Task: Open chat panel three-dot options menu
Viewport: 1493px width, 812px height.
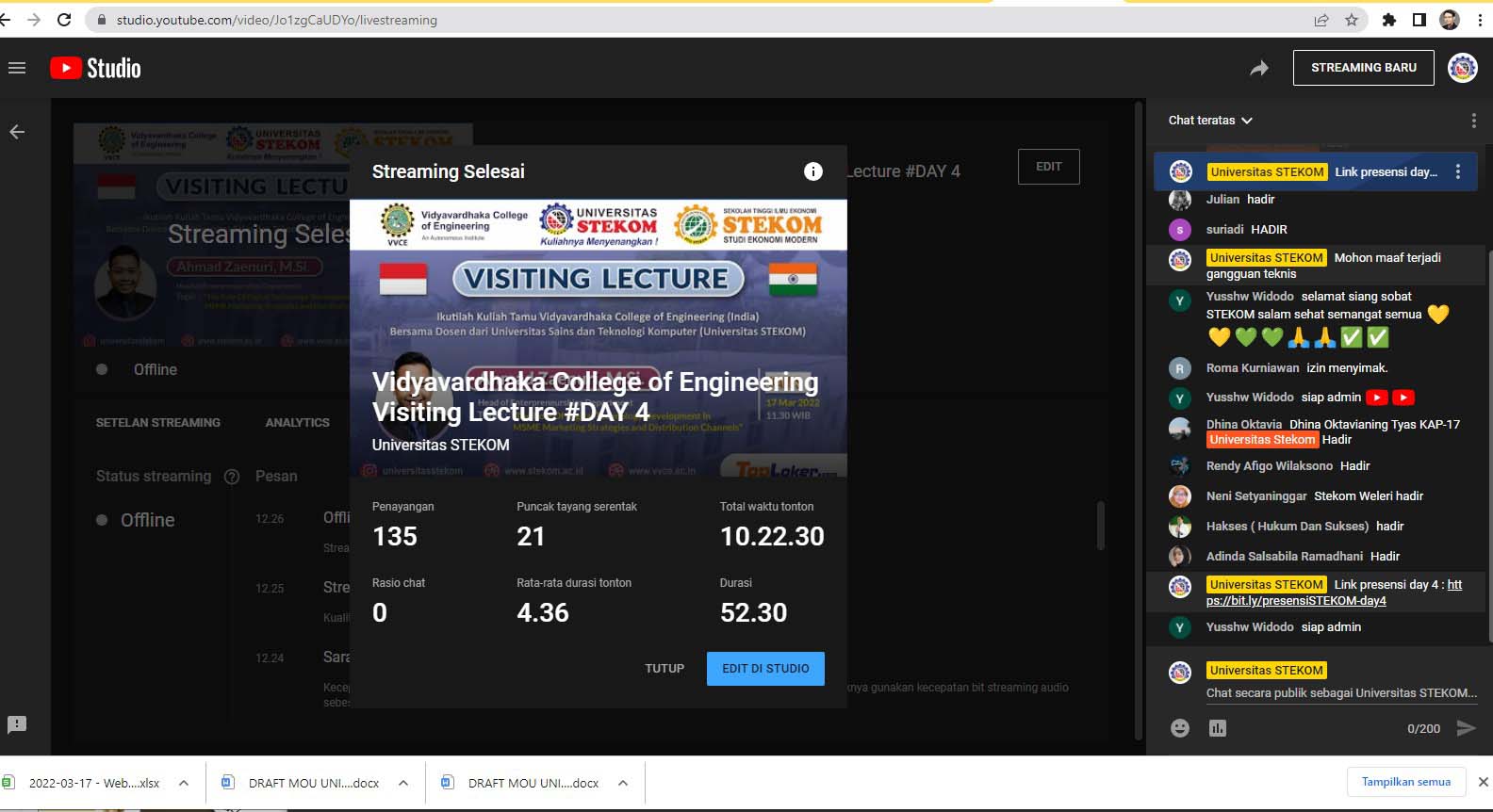Action: [x=1473, y=121]
